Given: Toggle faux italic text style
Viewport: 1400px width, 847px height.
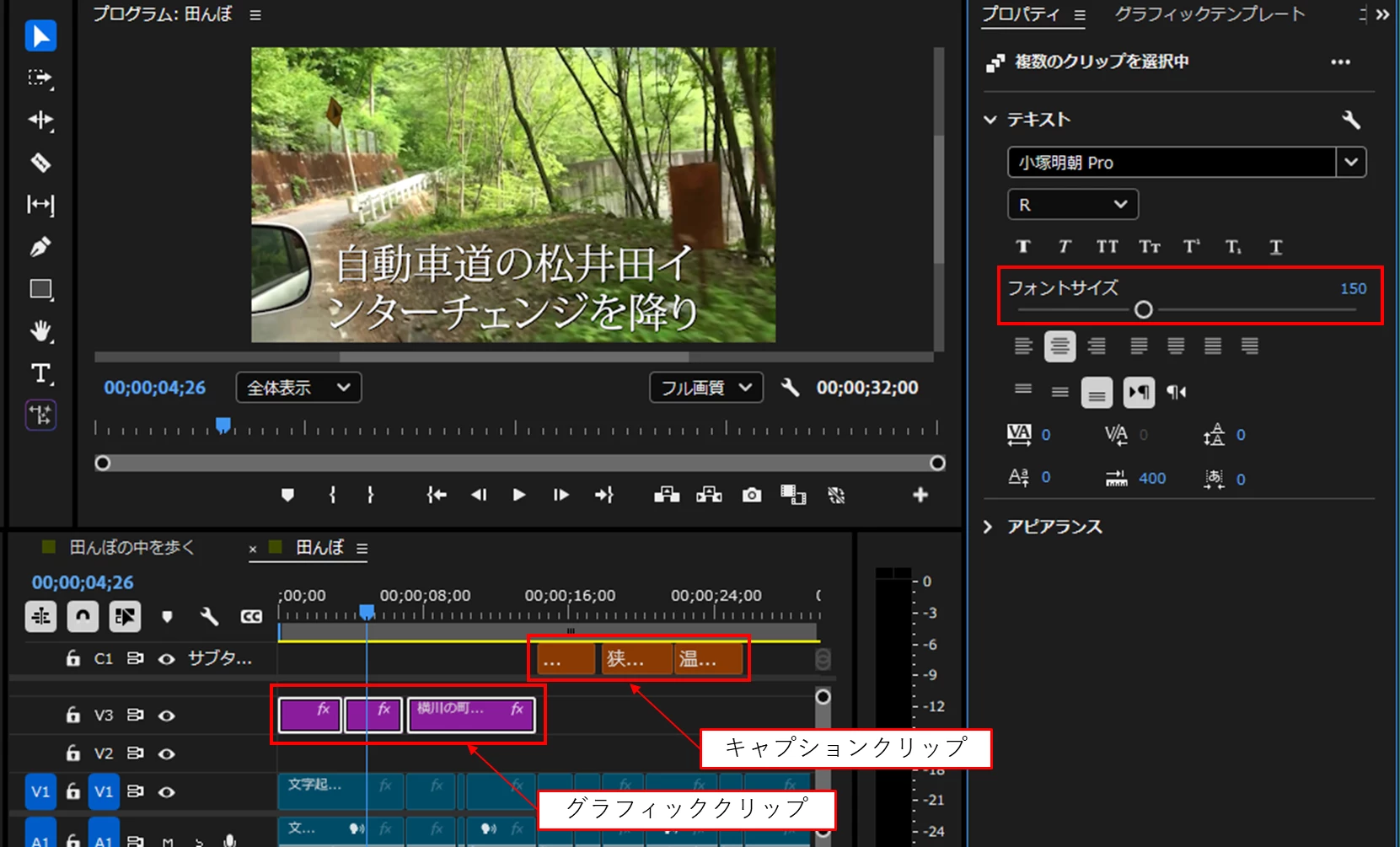Looking at the screenshot, I should [x=1065, y=246].
